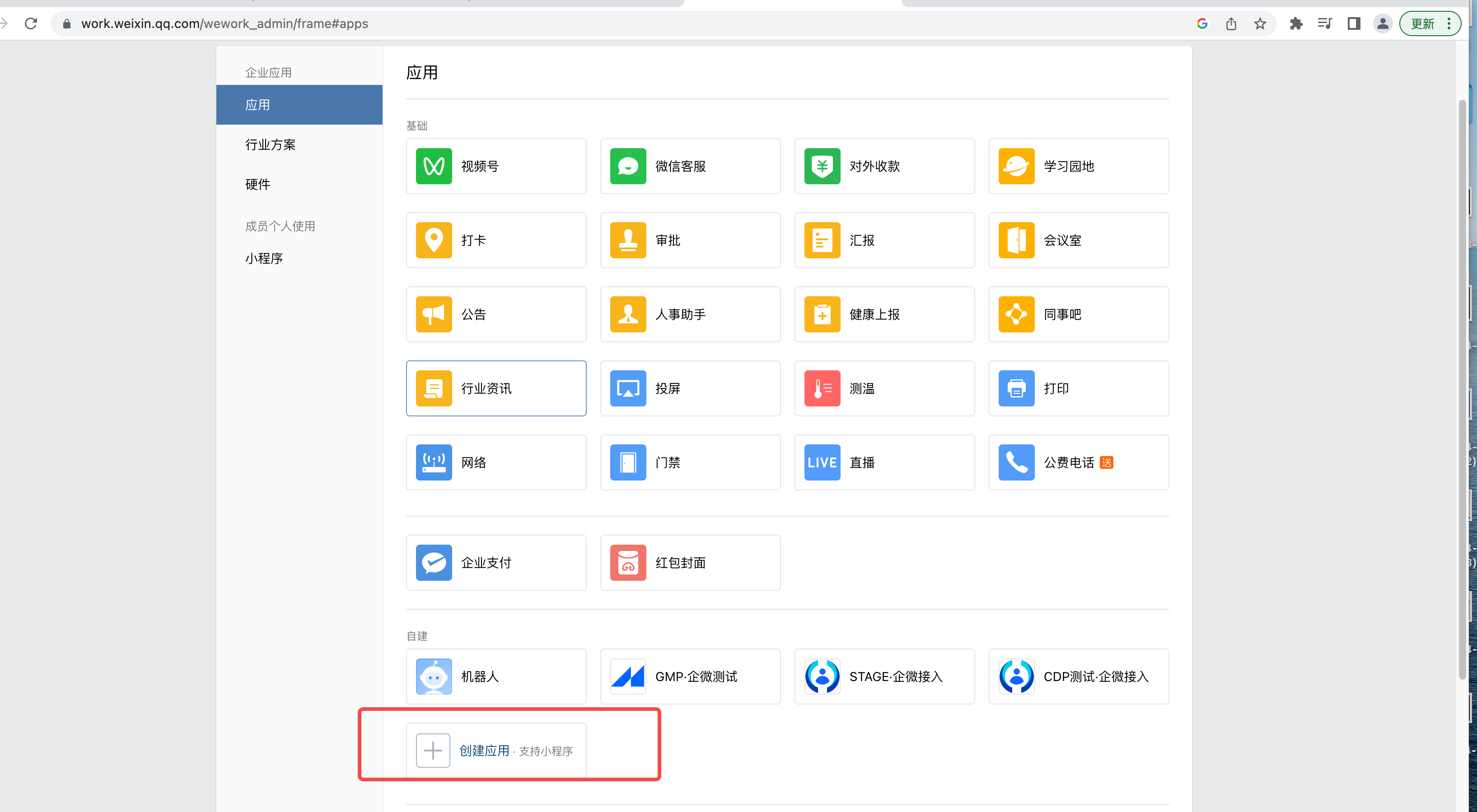Open the 公费电话 phone icon
The height and width of the screenshot is (812, 1477).
pyautogui.click(x=1016, y=462)
